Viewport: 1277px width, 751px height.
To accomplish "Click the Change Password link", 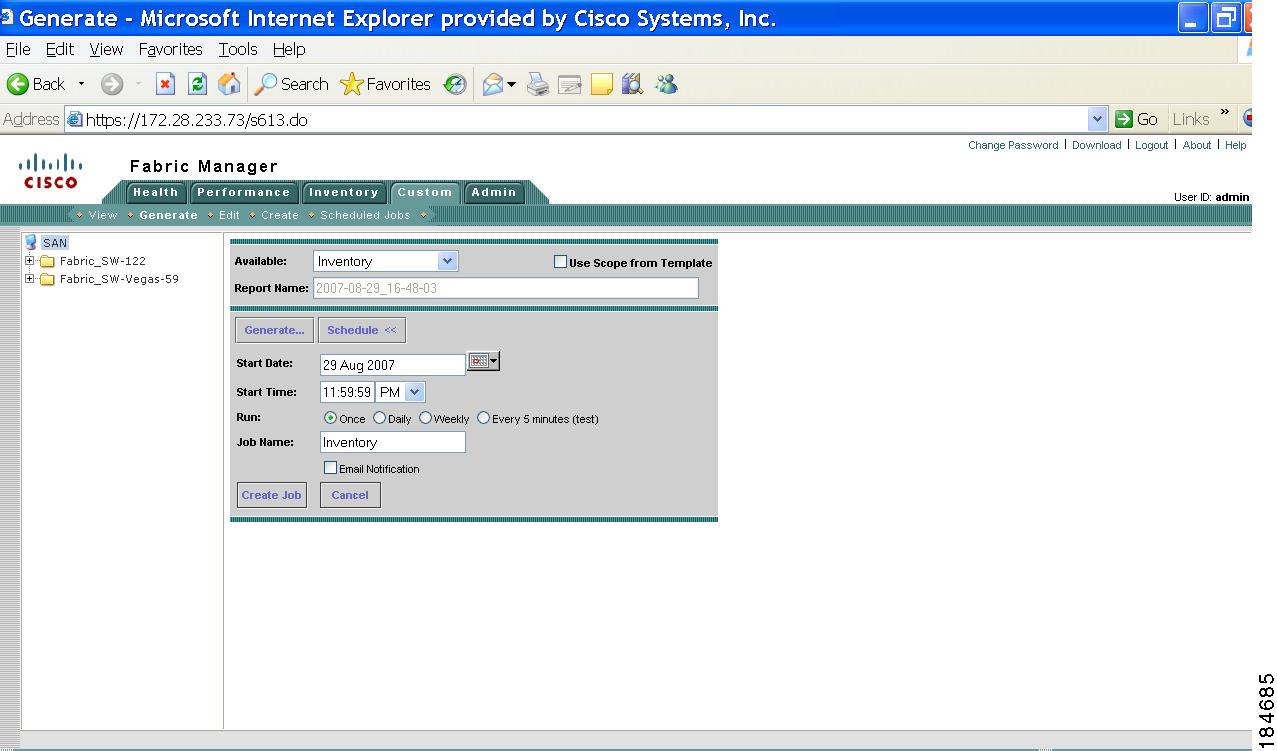I will (x=1013, y=145).
